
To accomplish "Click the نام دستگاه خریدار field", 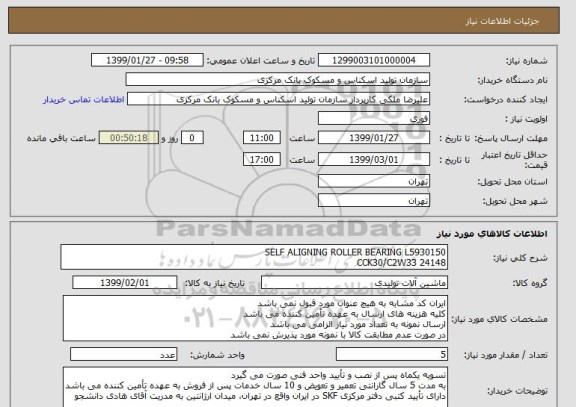I will [x=278, y=80].
